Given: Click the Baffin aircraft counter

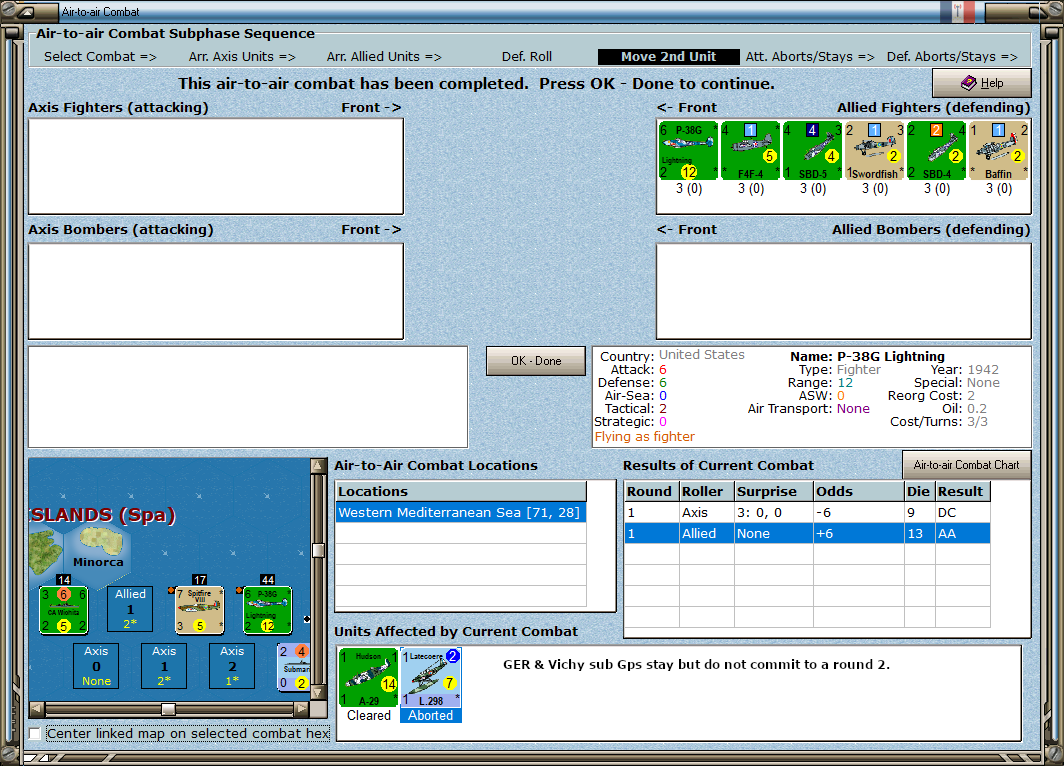Looking at the screenshot, I should 999,151.
